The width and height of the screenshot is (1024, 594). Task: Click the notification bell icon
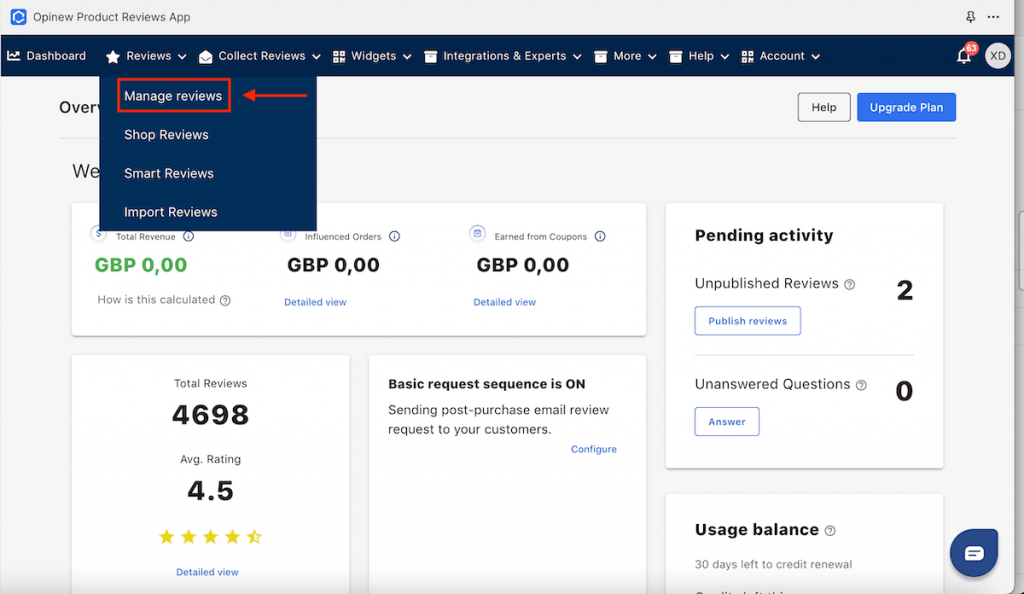[x=964, y=57]
